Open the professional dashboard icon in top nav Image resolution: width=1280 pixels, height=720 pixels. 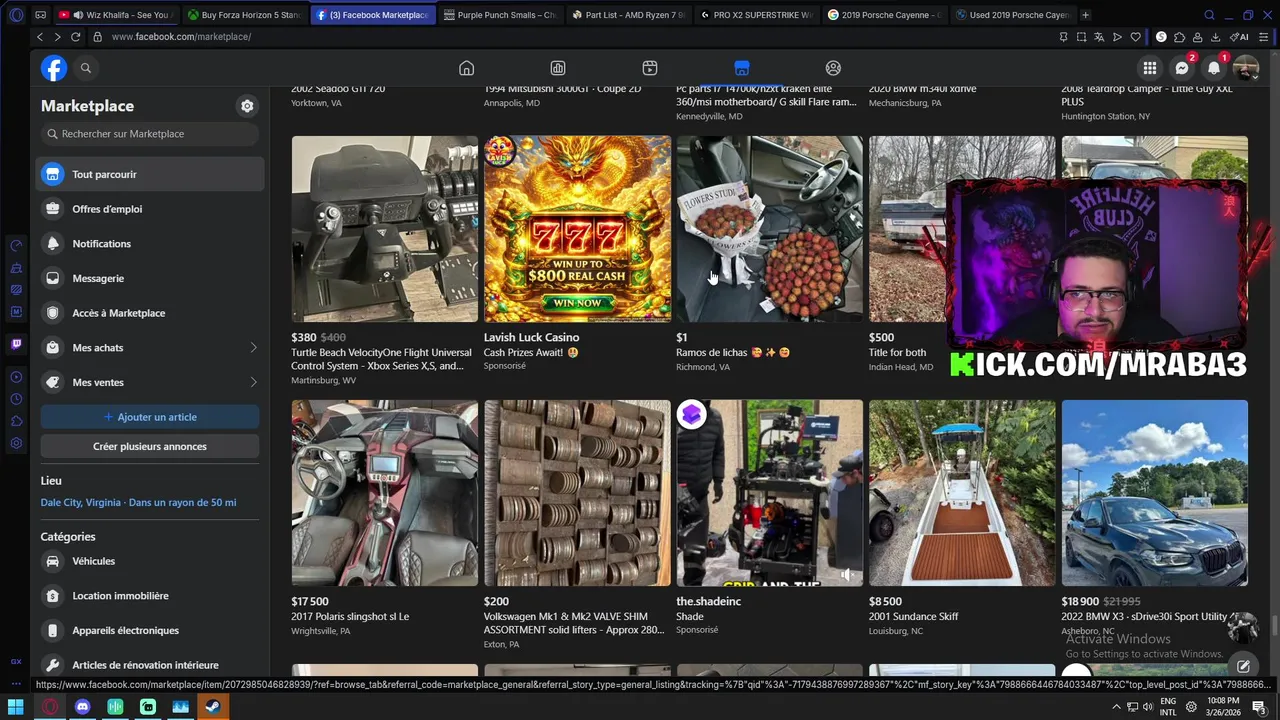click(x=558, y=68)
